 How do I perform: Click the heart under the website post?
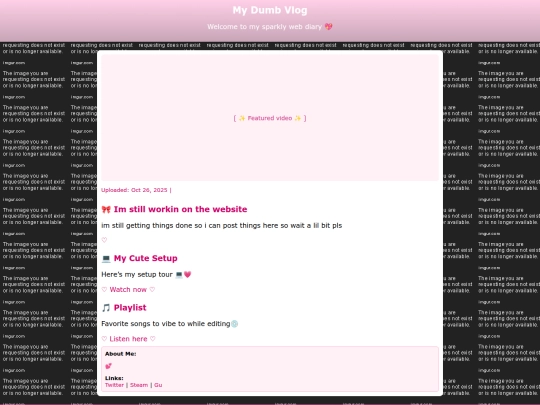tap(104, 240)
